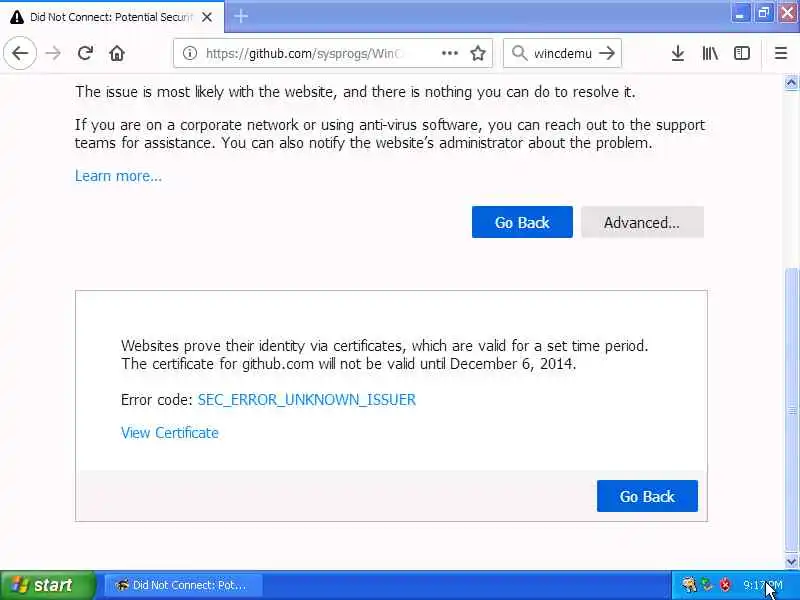This screenshot has width=800, height=600.
Task: Click the search magnifier icon
Action: (519, 53)
